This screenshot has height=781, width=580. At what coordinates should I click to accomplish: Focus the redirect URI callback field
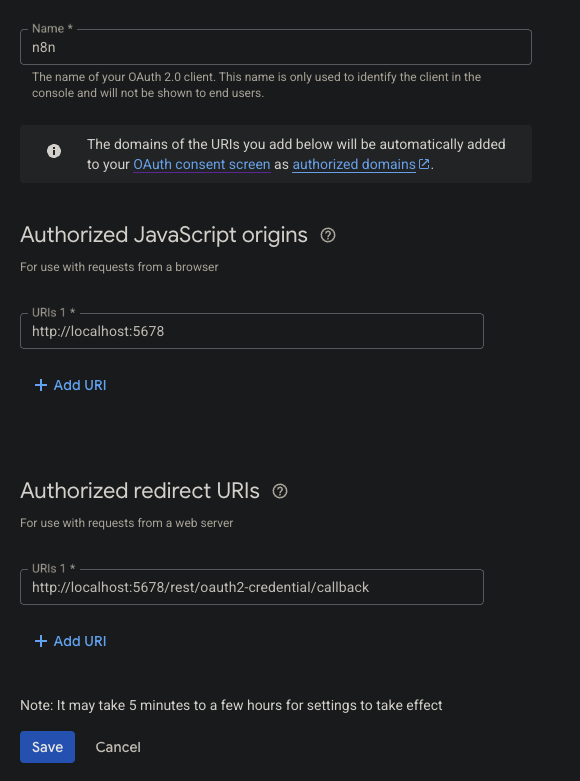click(x=252, y=587)
